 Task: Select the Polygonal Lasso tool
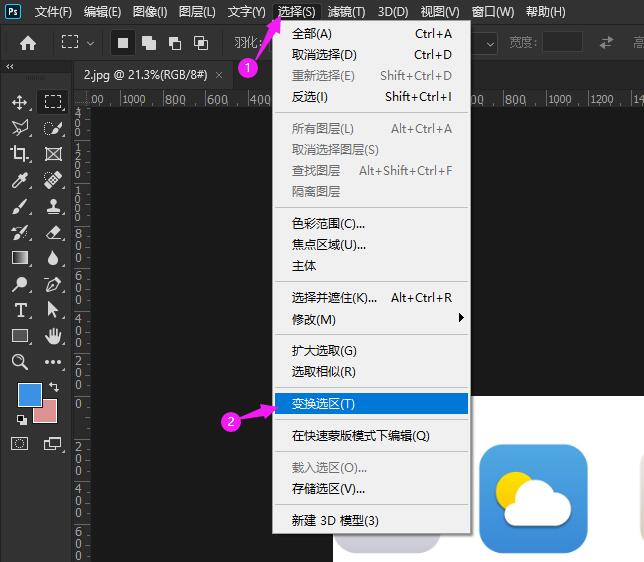(20, 128)
